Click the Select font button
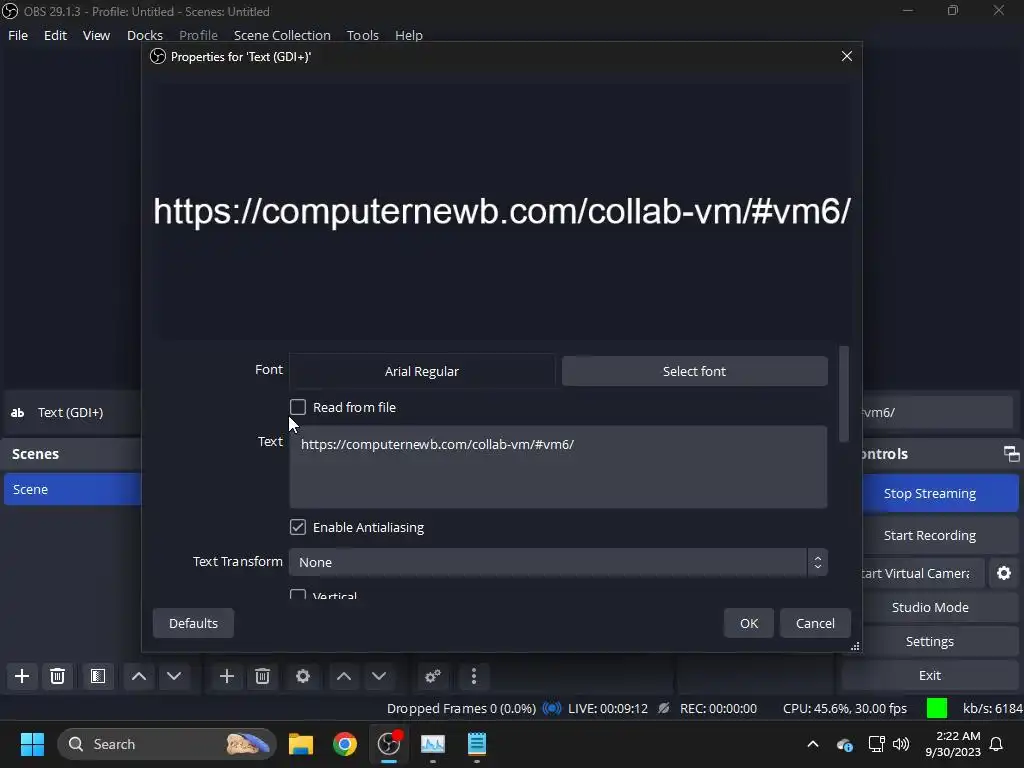Image resolution: width=1024 pixels, height=768 pixels. click(x=694, y=371)
